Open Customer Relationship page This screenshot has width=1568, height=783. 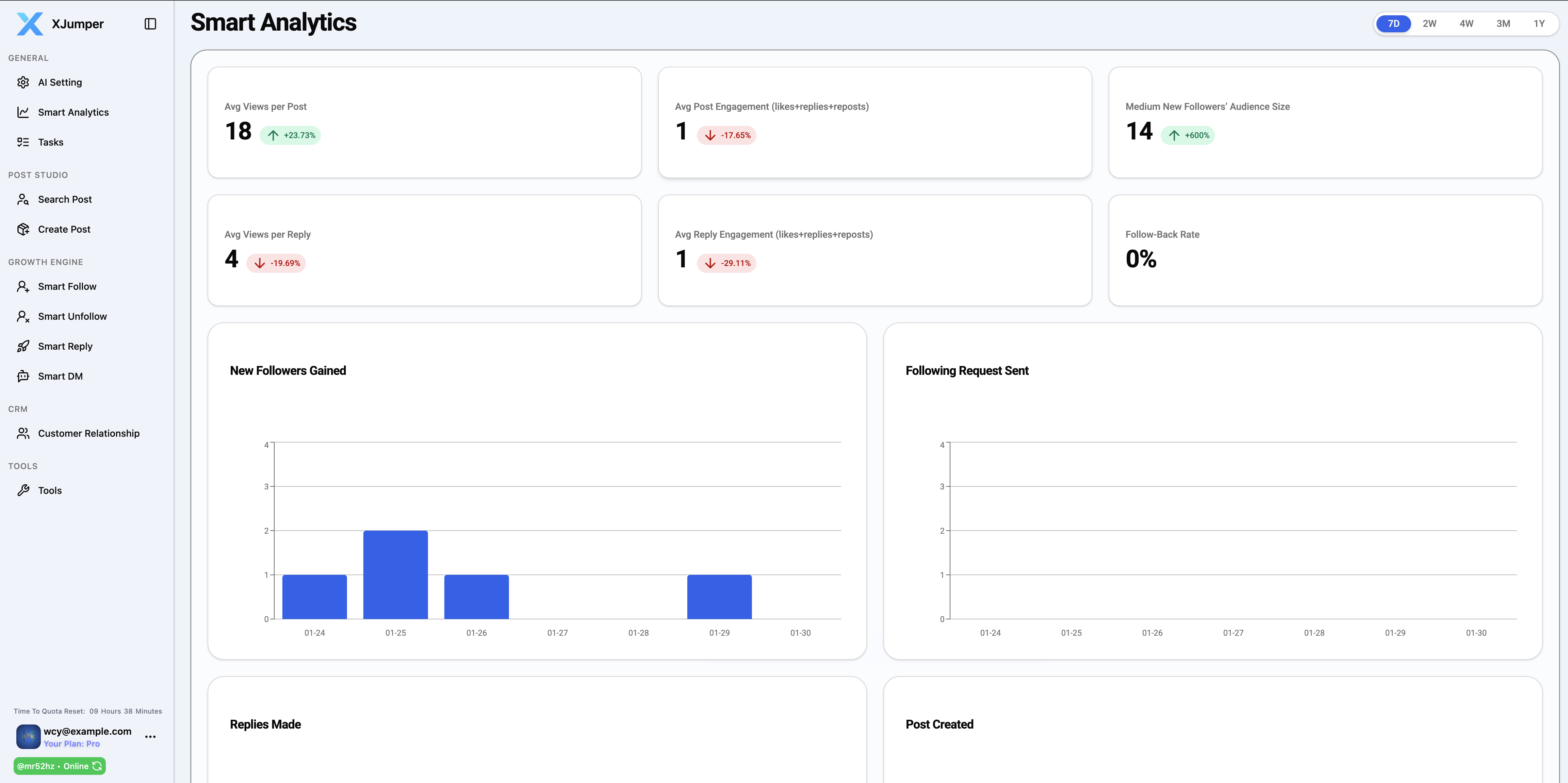click(88, 433)
